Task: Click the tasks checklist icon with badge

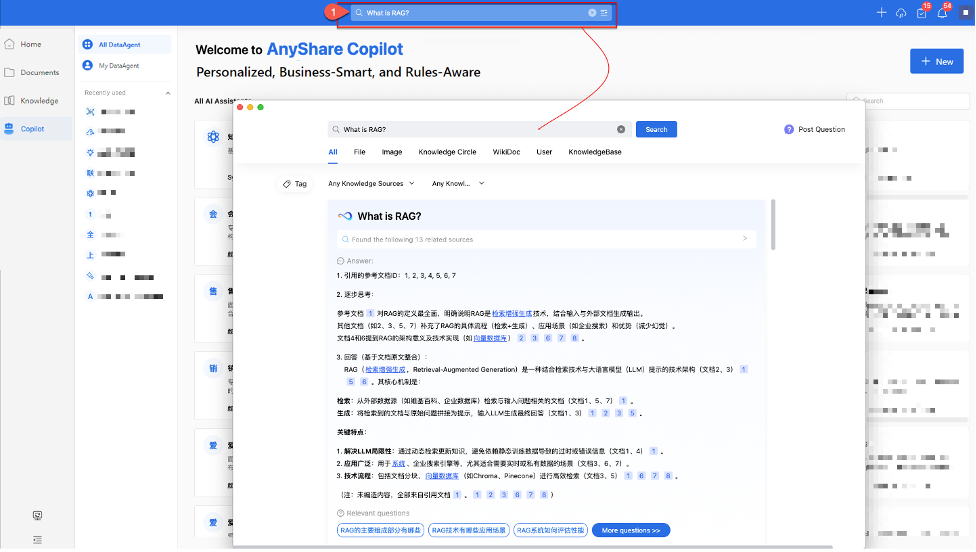Action: pyautogui.click(x=921, y=13)
